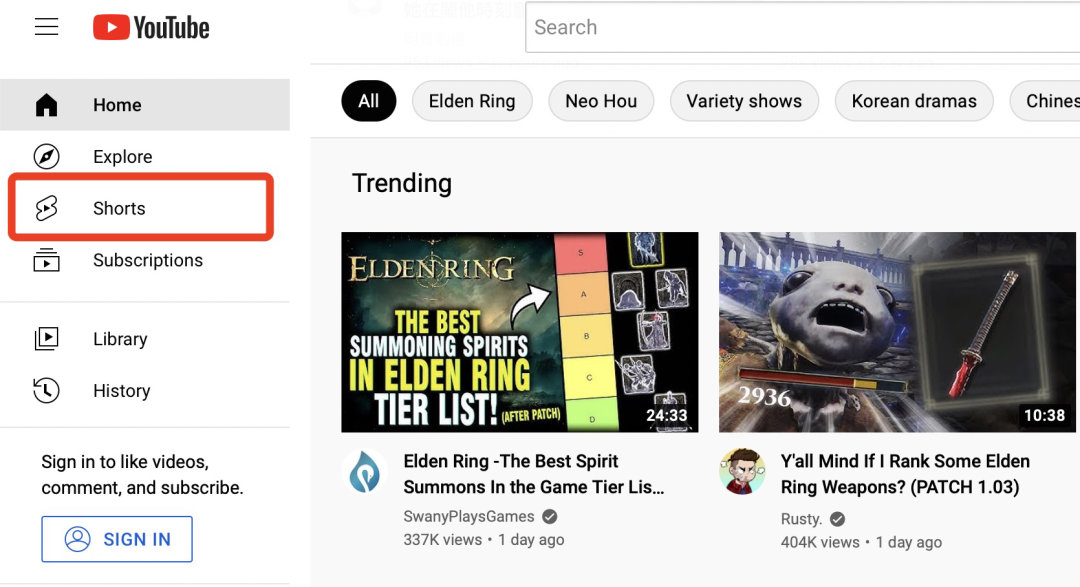This screenshot has width=1080, height=587.
Task: Click the Subscriptions sidebar icon
Action: pos(47,260)
